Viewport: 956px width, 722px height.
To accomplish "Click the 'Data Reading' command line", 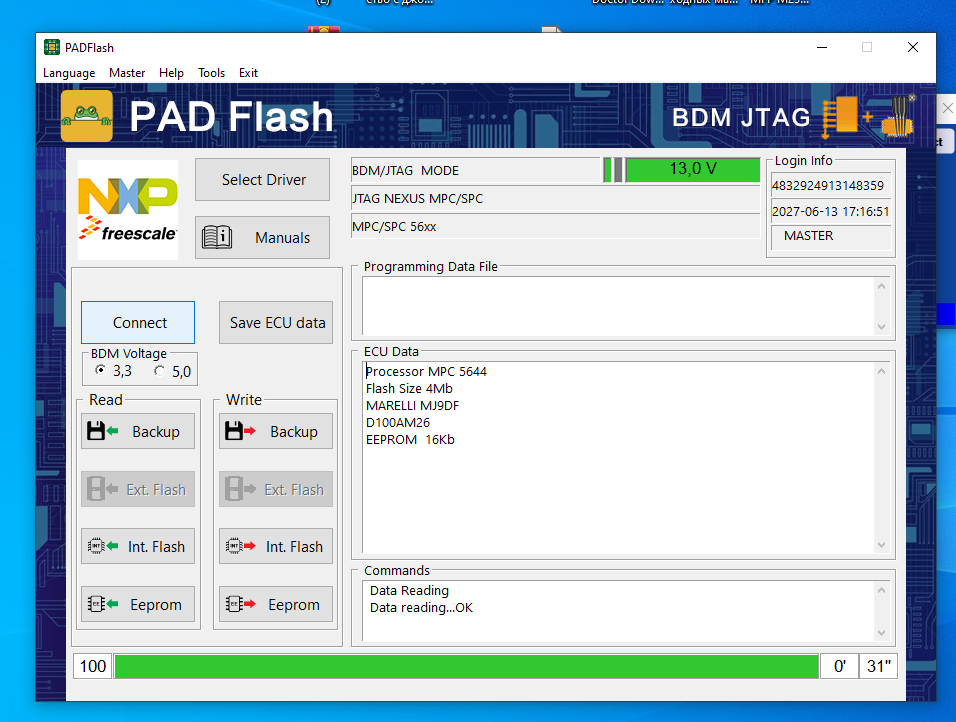I will 409,590.
